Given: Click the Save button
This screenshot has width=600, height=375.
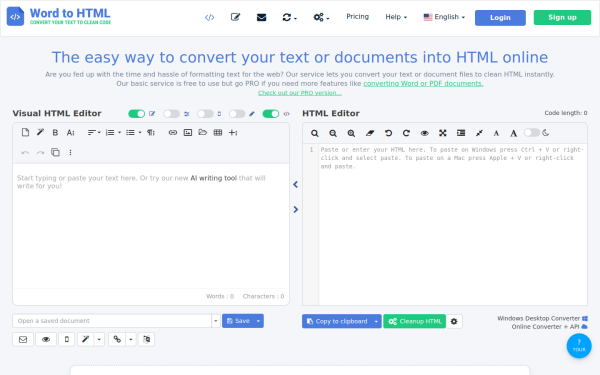Looking at the screenshot, I should point(238,321).
